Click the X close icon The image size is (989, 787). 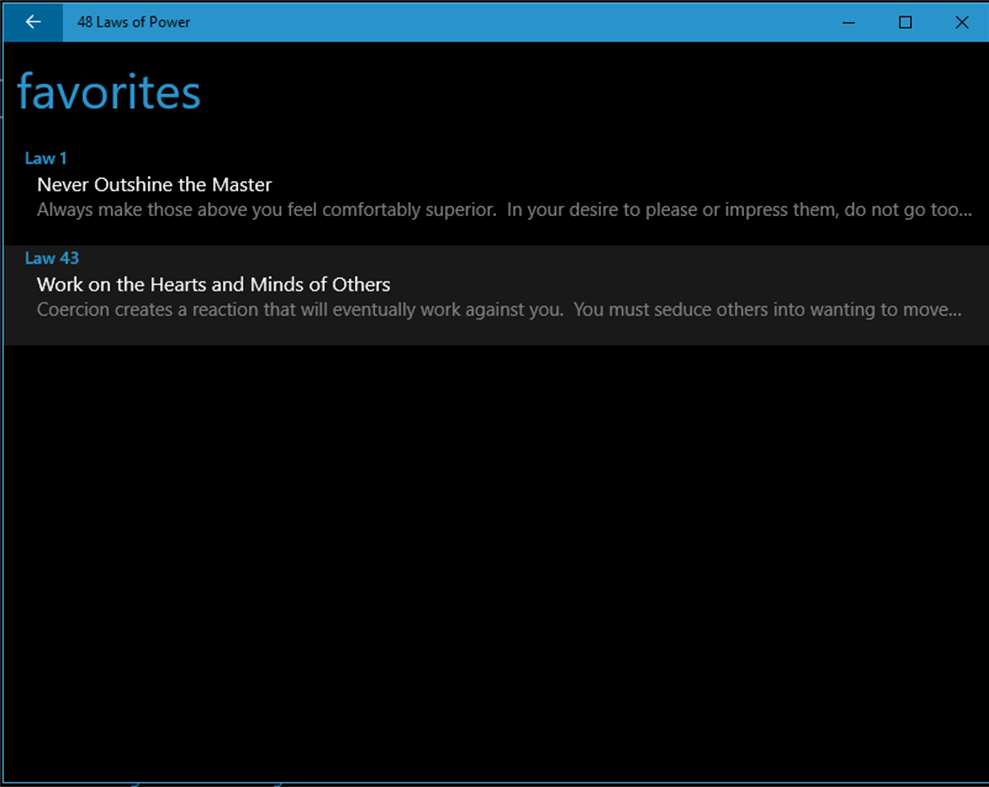(x=961, y=21)
